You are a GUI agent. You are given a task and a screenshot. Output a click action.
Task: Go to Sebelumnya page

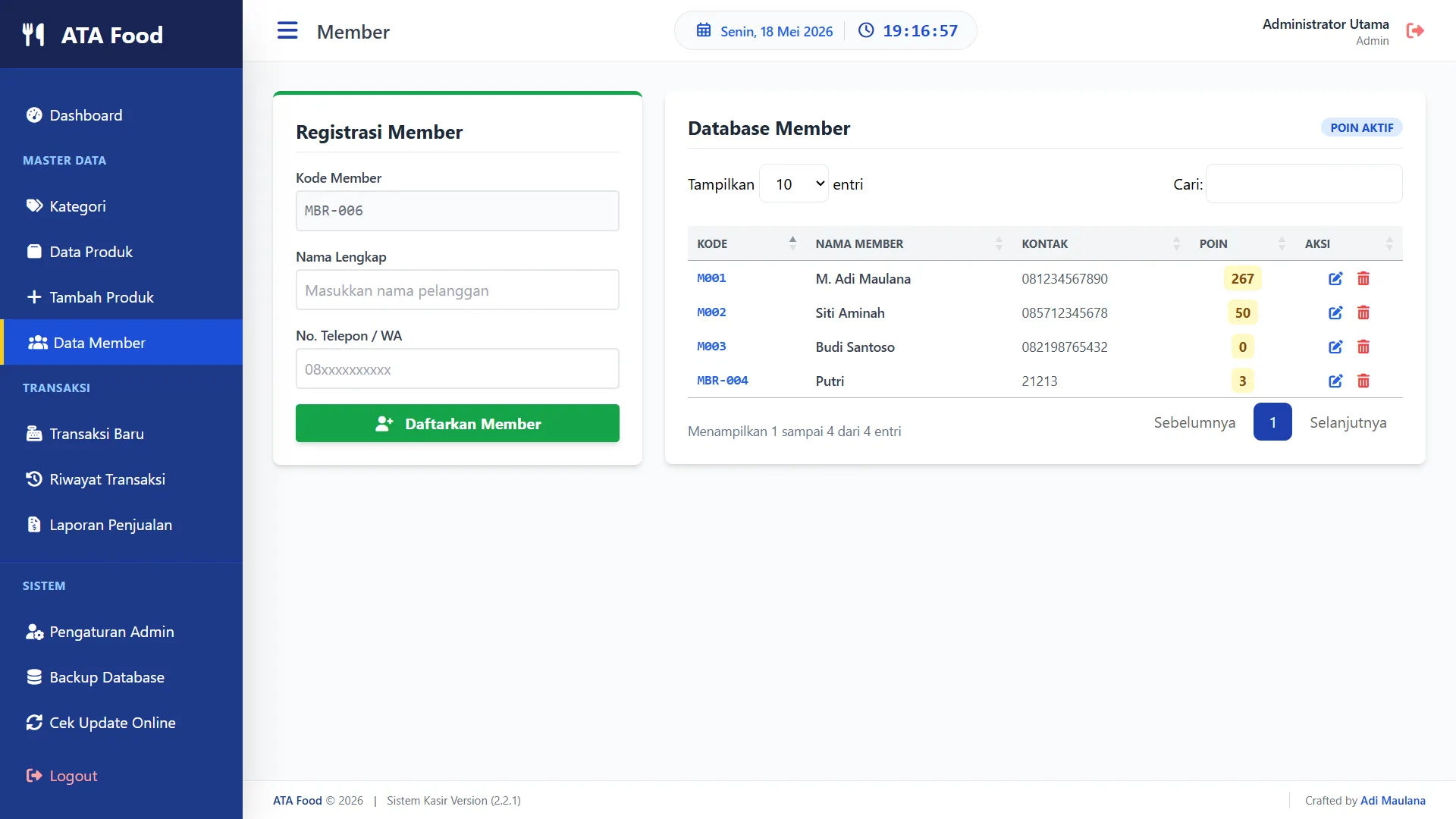tap(1194, 422)
